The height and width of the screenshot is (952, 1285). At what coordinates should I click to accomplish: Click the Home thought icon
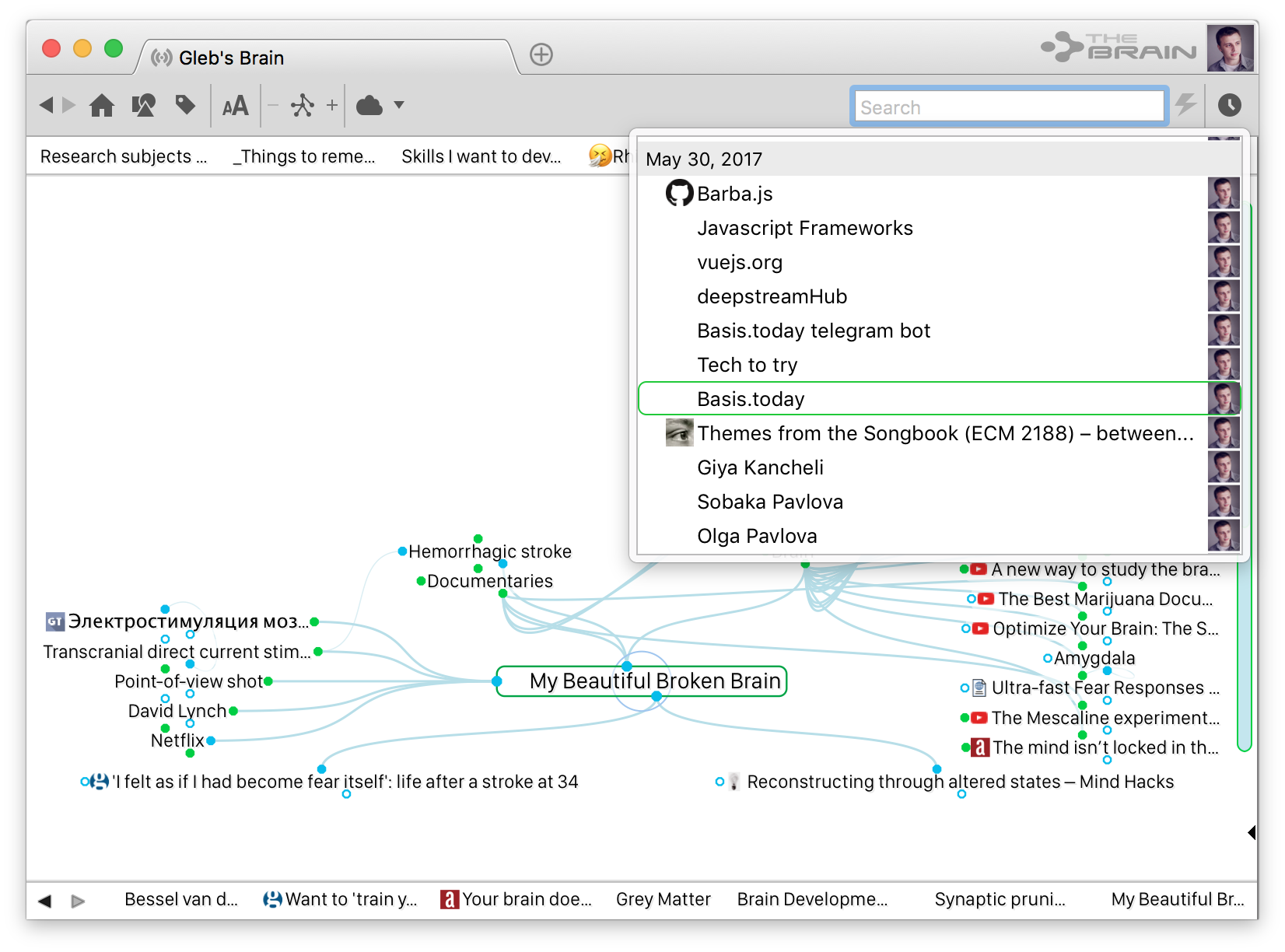102,105
